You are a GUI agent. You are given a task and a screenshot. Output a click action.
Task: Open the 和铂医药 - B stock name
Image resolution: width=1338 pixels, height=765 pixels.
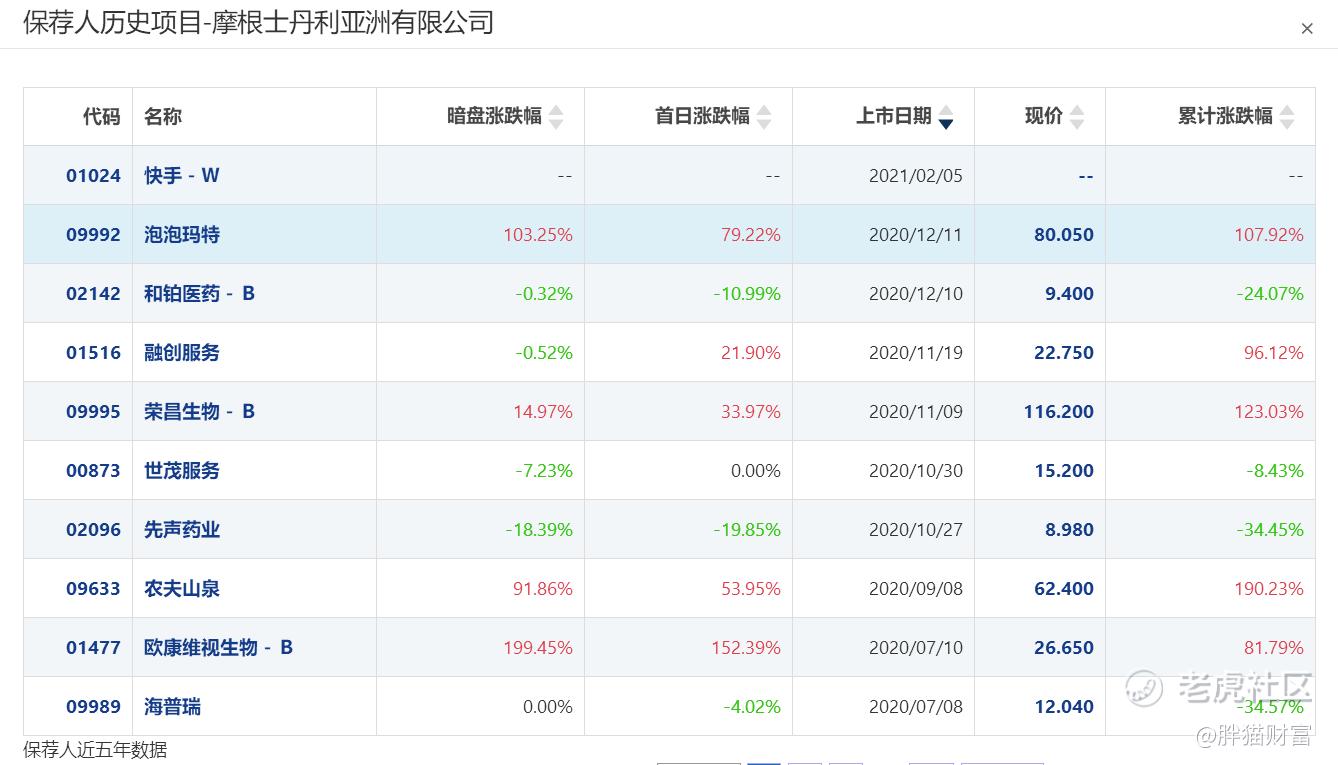point(200,294)
